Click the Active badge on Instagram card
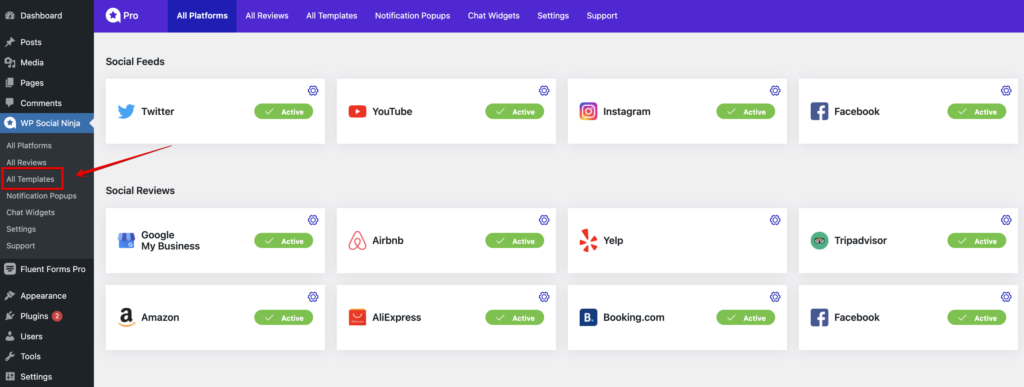The image size is (1024, 387). (x=746, y=112)
